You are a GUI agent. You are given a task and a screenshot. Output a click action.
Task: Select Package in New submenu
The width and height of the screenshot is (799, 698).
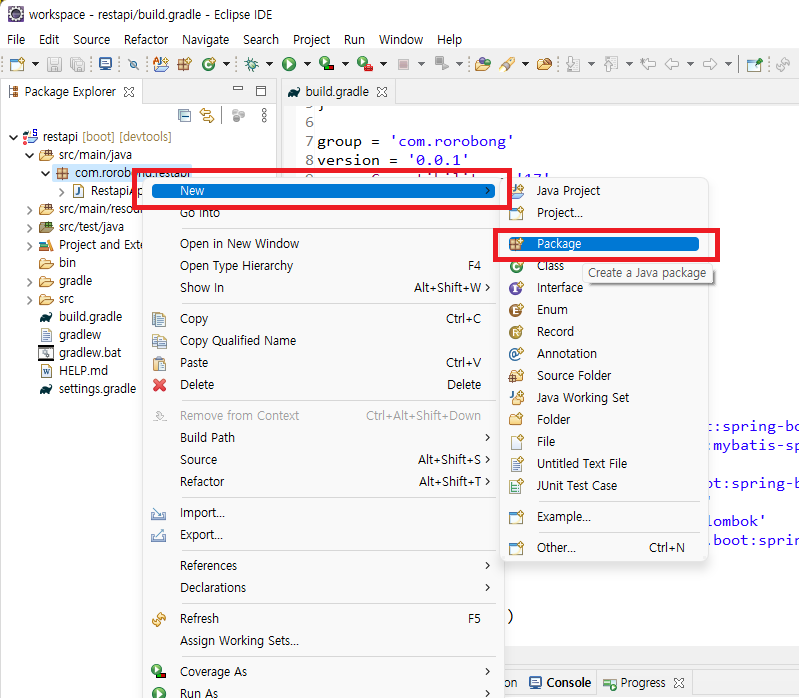tap(604, 244)
